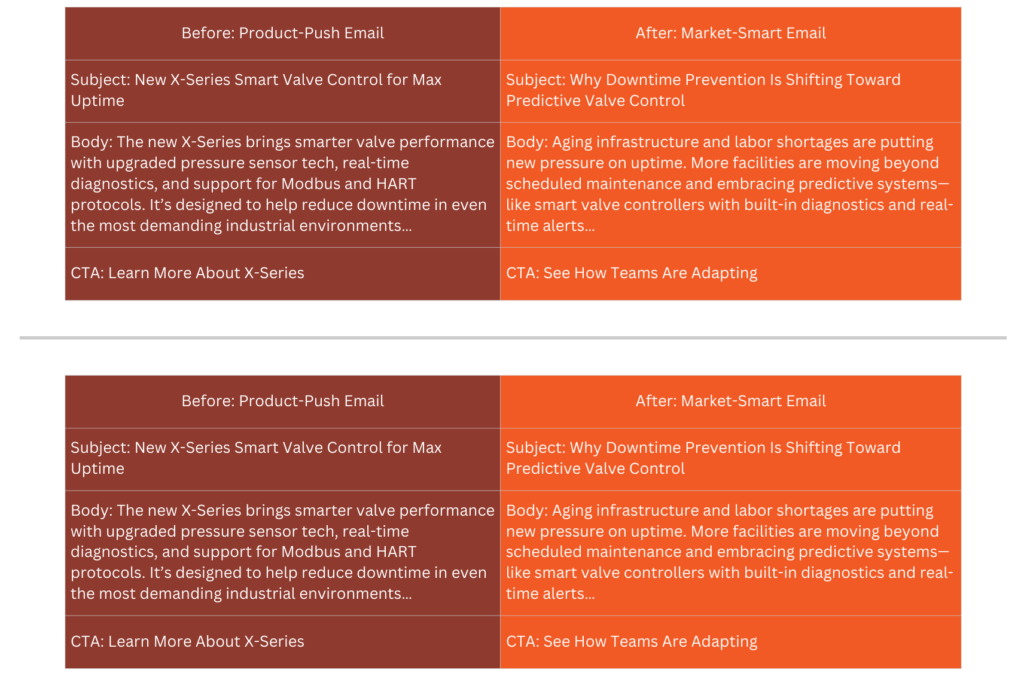Click the top "CTA: Learn More About X-Series" cell
1024x676 pixels.
[282, 273]
